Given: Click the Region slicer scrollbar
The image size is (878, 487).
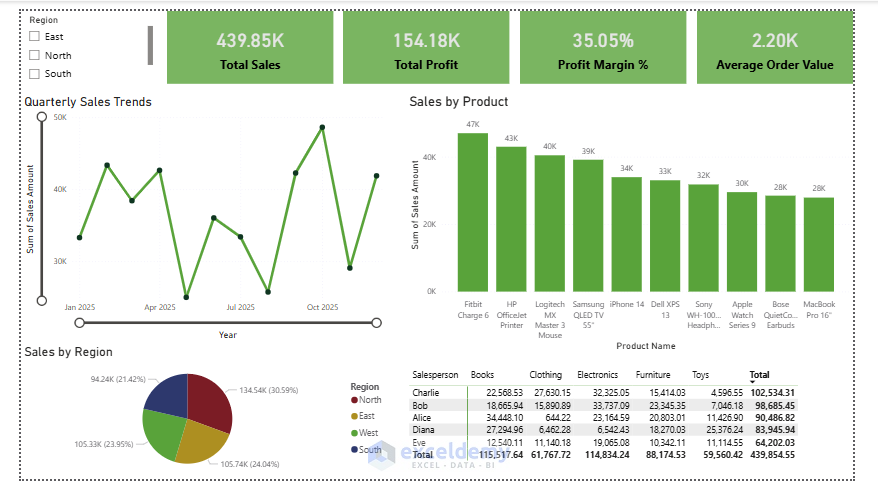Looking at the screenshot, I should point(150,45).
